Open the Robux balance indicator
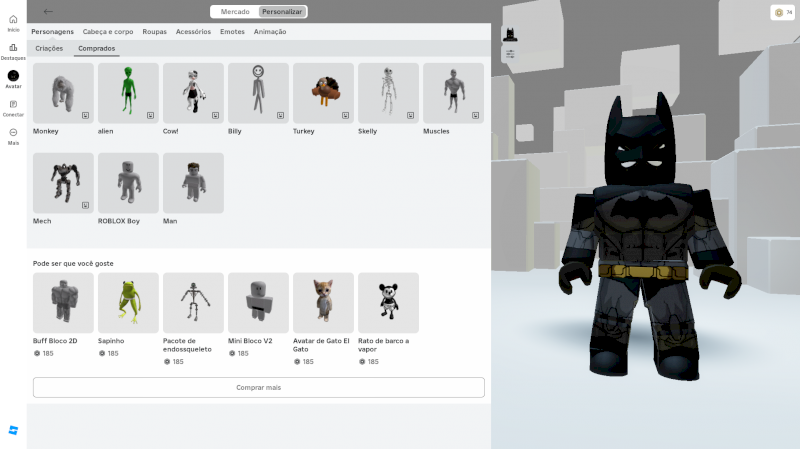Image resolution: width=800 pixels, height=449 pixels. [x=782, y=12]
